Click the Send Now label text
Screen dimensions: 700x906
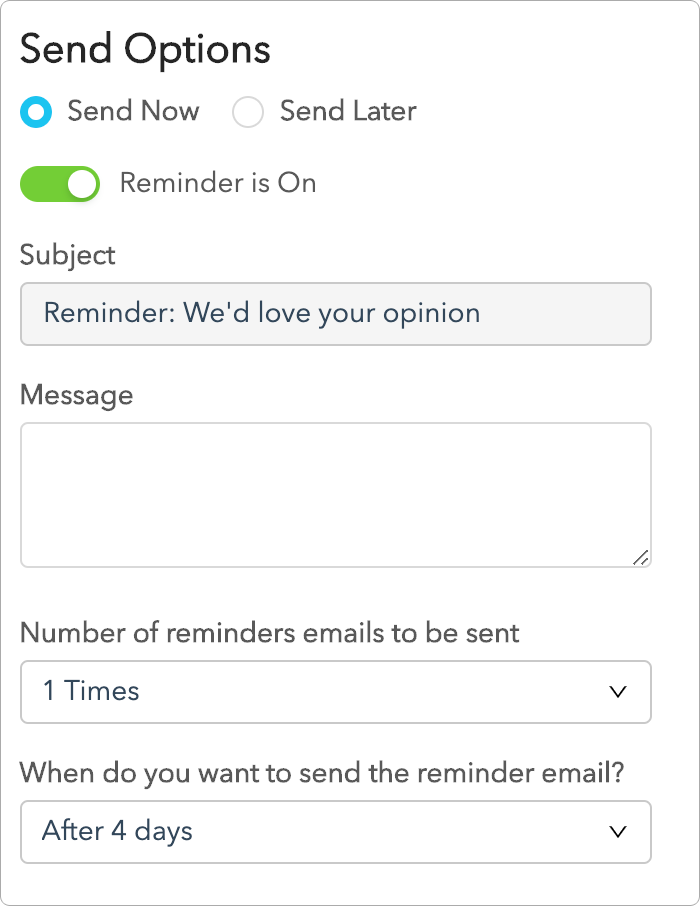point(132,112)
